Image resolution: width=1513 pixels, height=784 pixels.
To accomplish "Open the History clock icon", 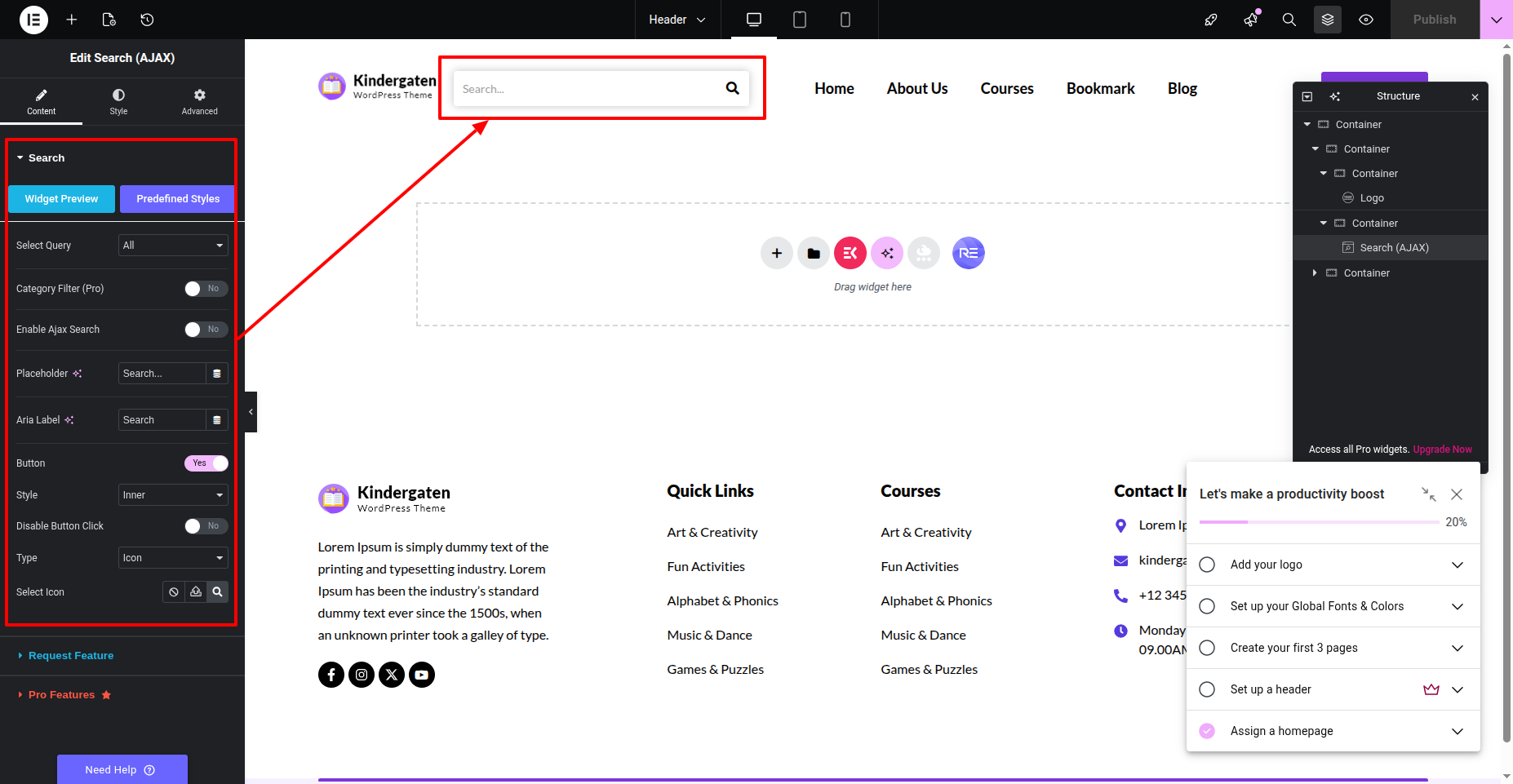I will (147, 20).
